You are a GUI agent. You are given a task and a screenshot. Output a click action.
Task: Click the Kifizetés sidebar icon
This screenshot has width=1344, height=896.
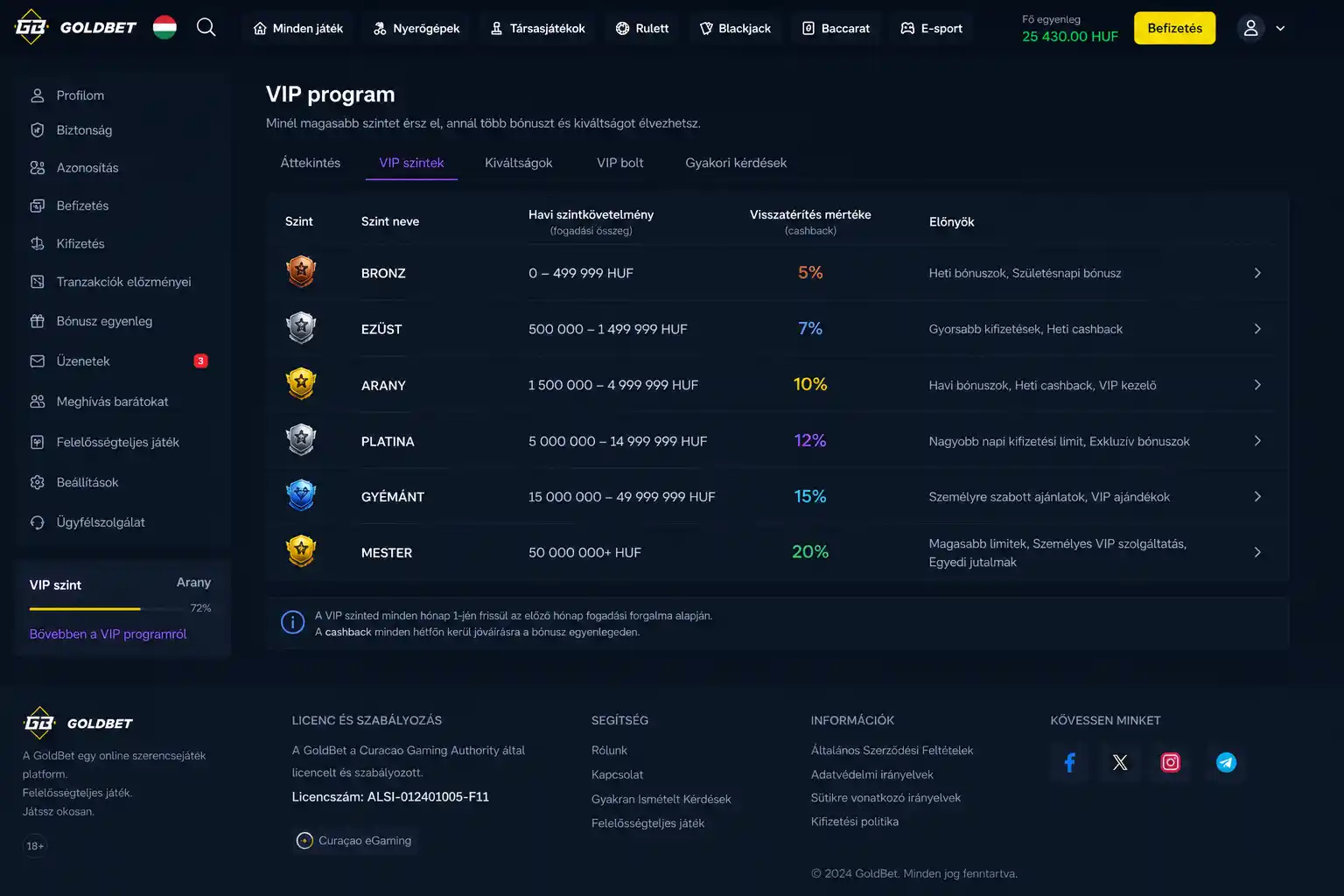point(37,244)
